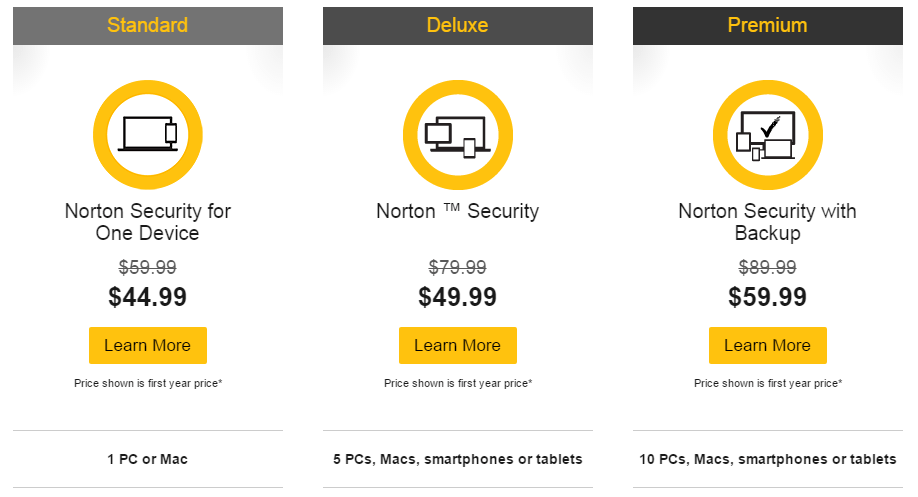Image resolution: width=918 pixels, height=497 pixels.
Task: Select the Premium plan header
Action: (x=768, y=26)
